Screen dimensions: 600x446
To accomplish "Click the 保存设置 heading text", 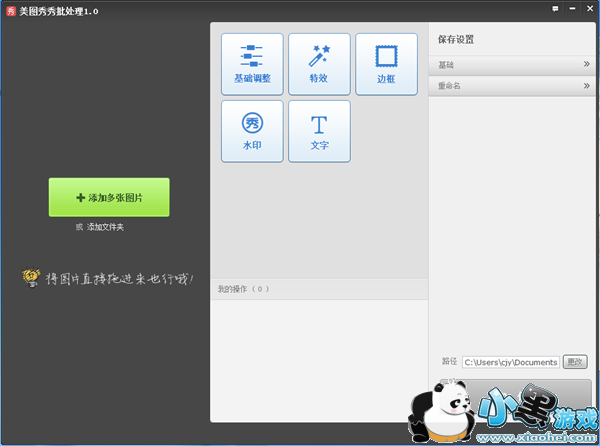I will pyautogui.click(x=456, y=39).
